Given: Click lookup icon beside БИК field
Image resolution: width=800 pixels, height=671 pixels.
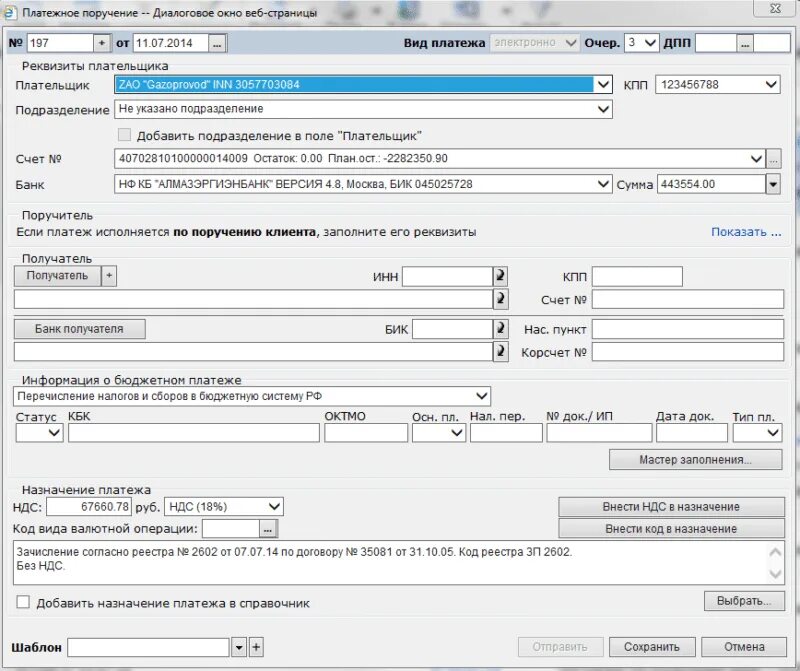Looking at the screenshot, I should (x=501, y=329).
